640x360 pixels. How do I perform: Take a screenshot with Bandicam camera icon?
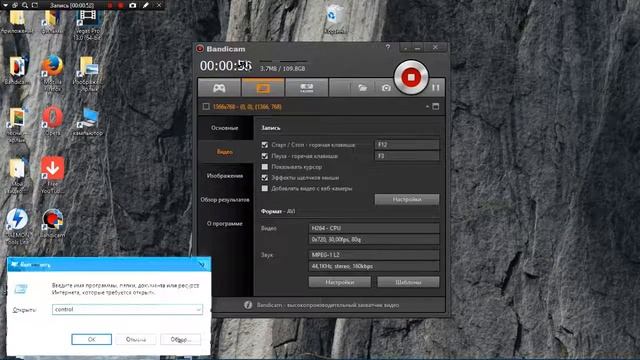[386, 88]
